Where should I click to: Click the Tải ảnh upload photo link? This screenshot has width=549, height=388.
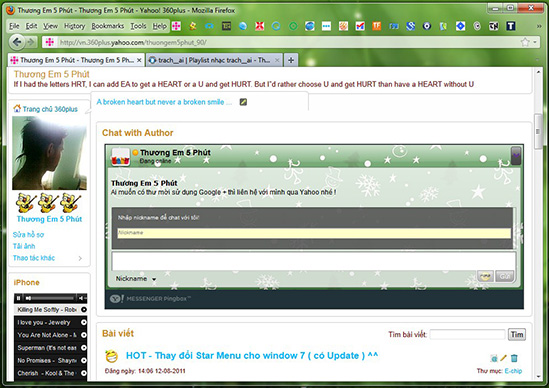tap(24, 246)
